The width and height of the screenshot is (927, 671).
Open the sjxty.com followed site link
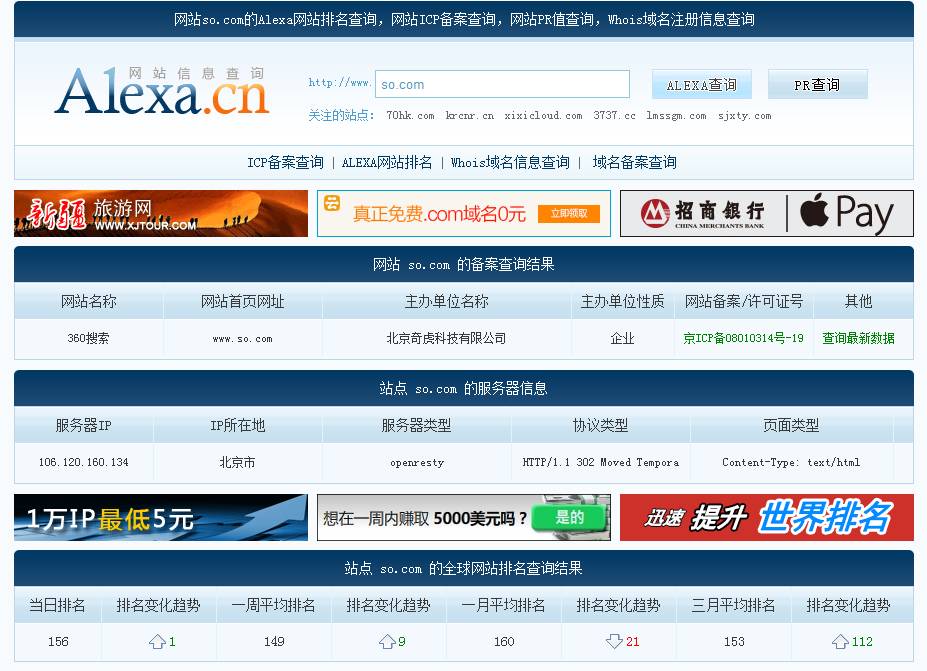[744, 115]
